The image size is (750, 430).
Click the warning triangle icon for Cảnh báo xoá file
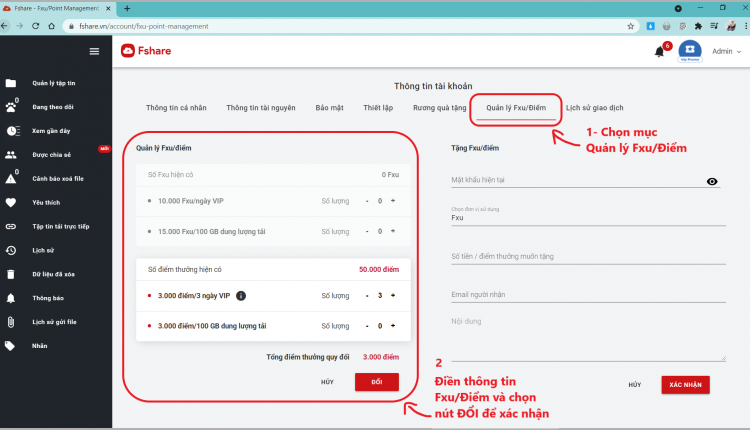pos(11,179)
